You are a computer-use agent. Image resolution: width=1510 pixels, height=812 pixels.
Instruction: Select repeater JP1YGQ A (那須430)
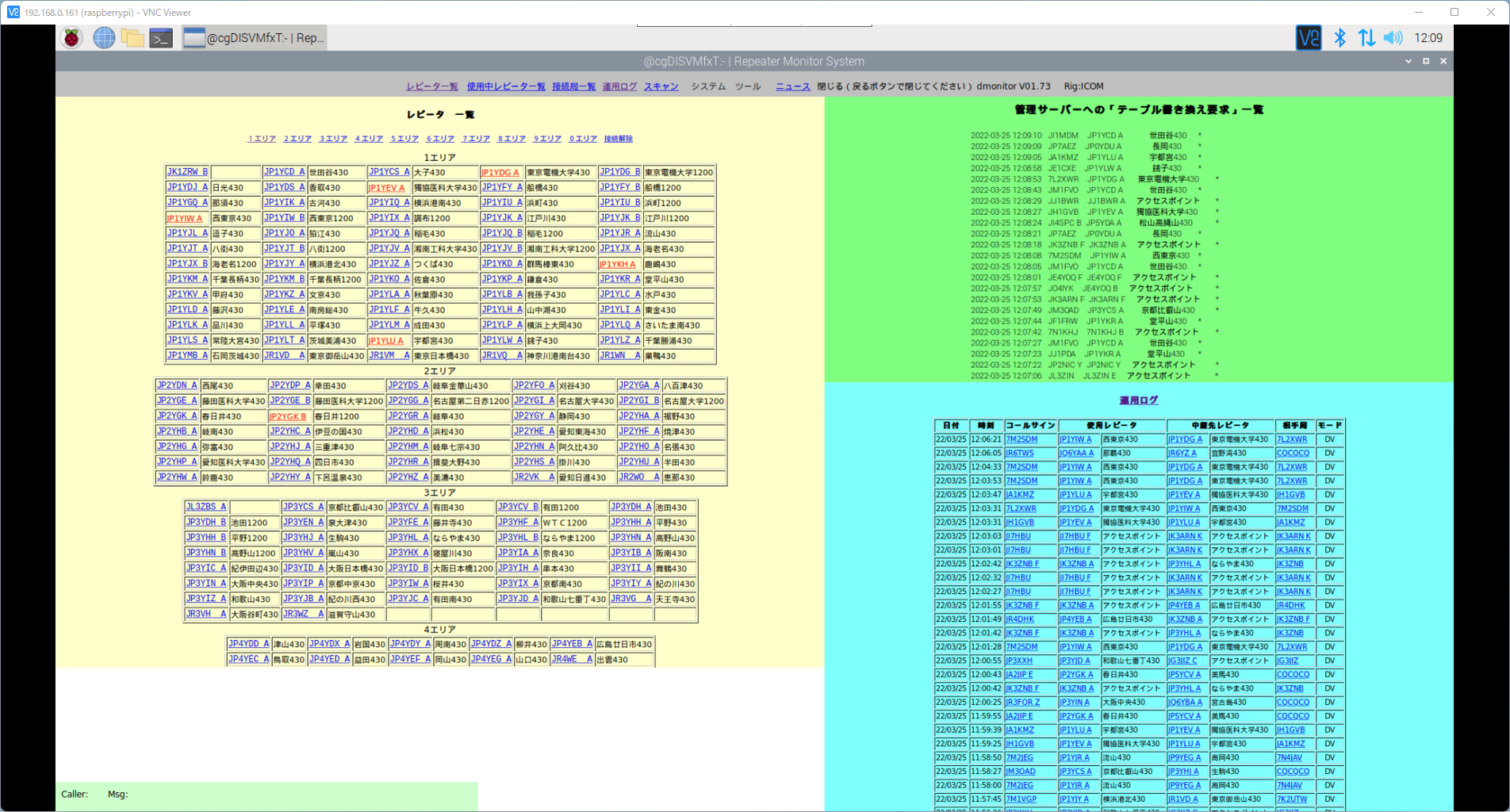[187, 202]
